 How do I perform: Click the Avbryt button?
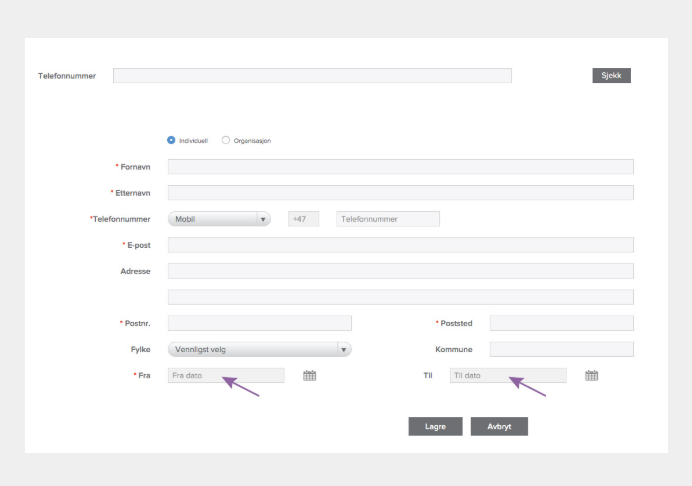click(x=499, y=426)
